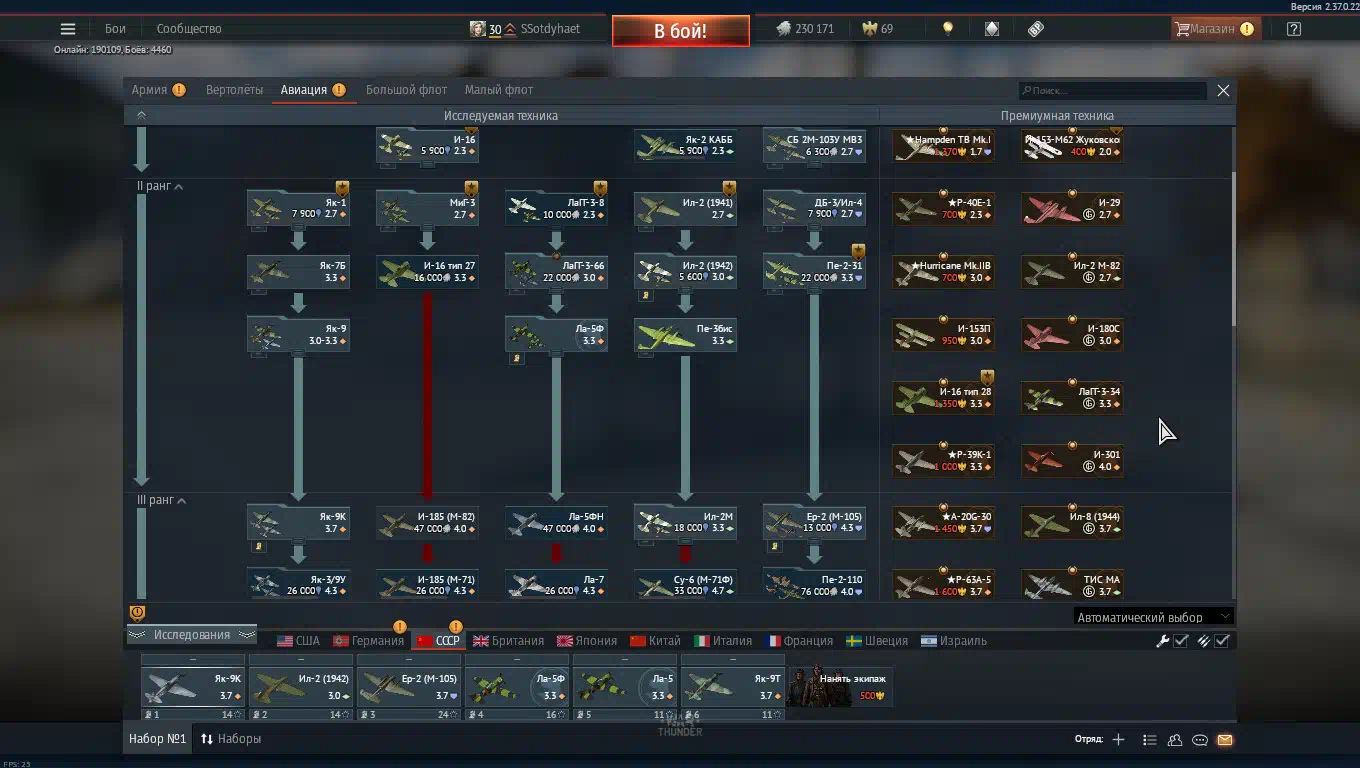Select the Ла-5ФН aircraft
1360x768 pixels.
(x=556, y=522)
